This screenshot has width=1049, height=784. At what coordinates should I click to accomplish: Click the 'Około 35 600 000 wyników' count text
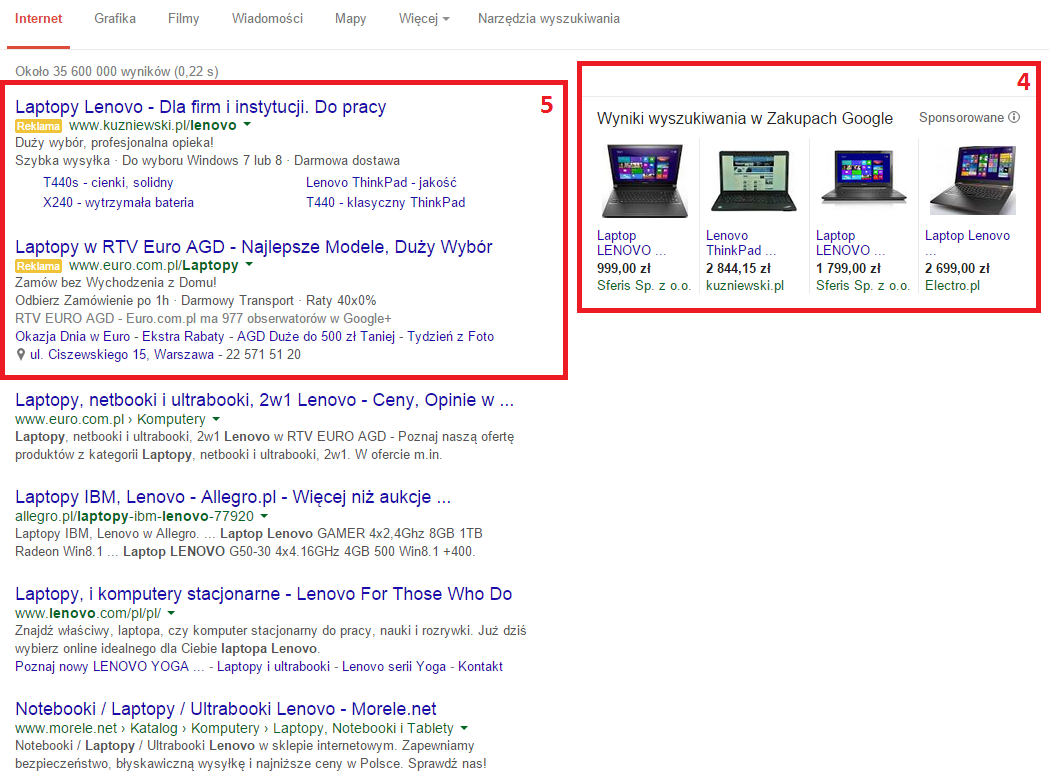click(x=117, y=72)
